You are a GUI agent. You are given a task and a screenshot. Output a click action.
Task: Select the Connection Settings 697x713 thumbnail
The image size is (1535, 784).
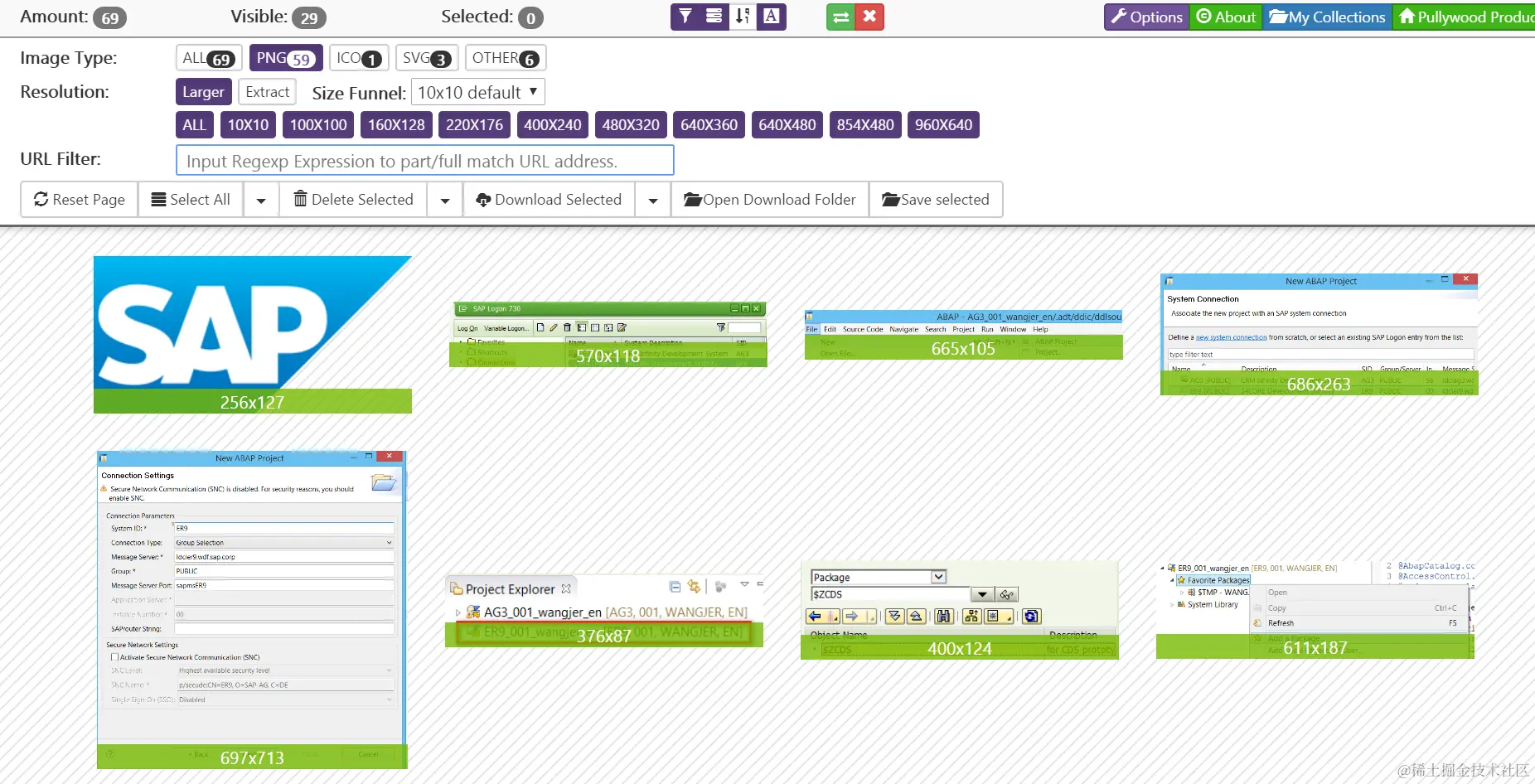coord(253,610)
